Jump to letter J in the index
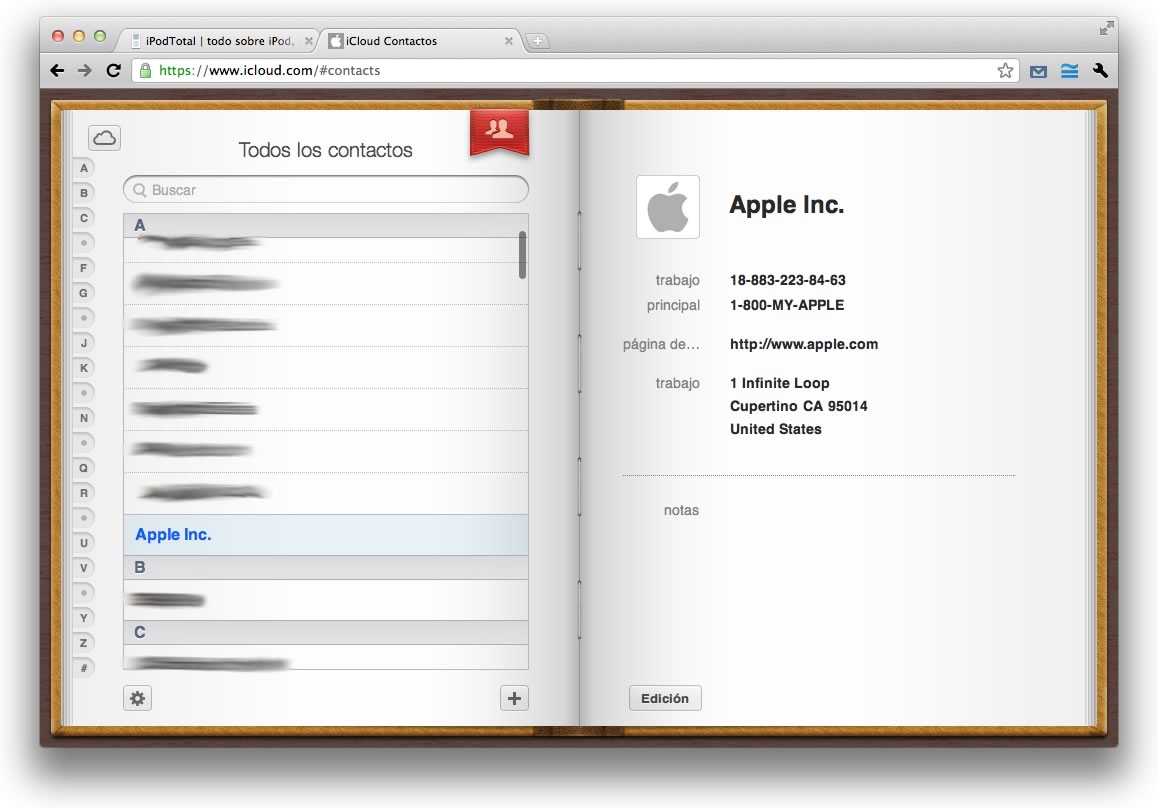The image size is (1158, 808). (83, 343)
